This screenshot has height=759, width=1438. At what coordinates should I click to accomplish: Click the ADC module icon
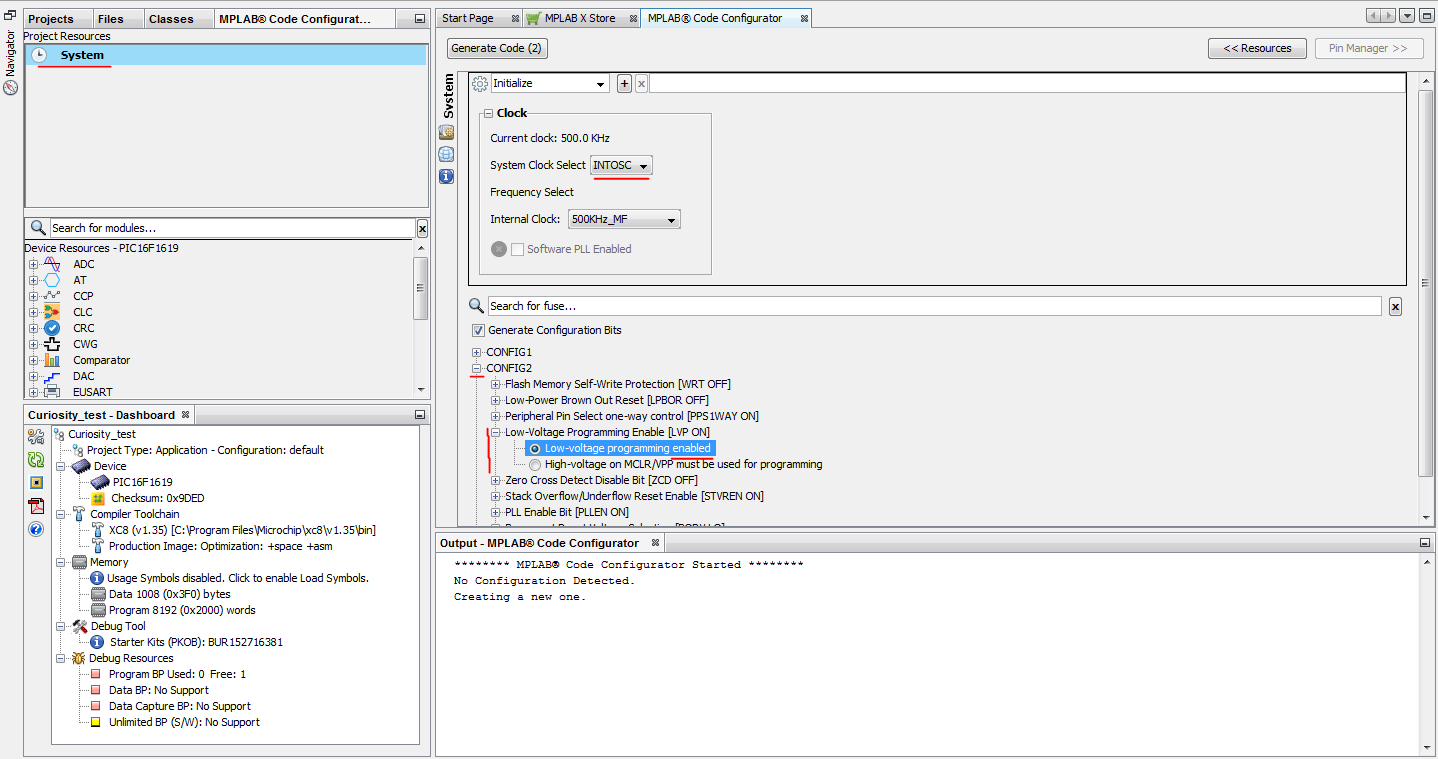[52, 264]
